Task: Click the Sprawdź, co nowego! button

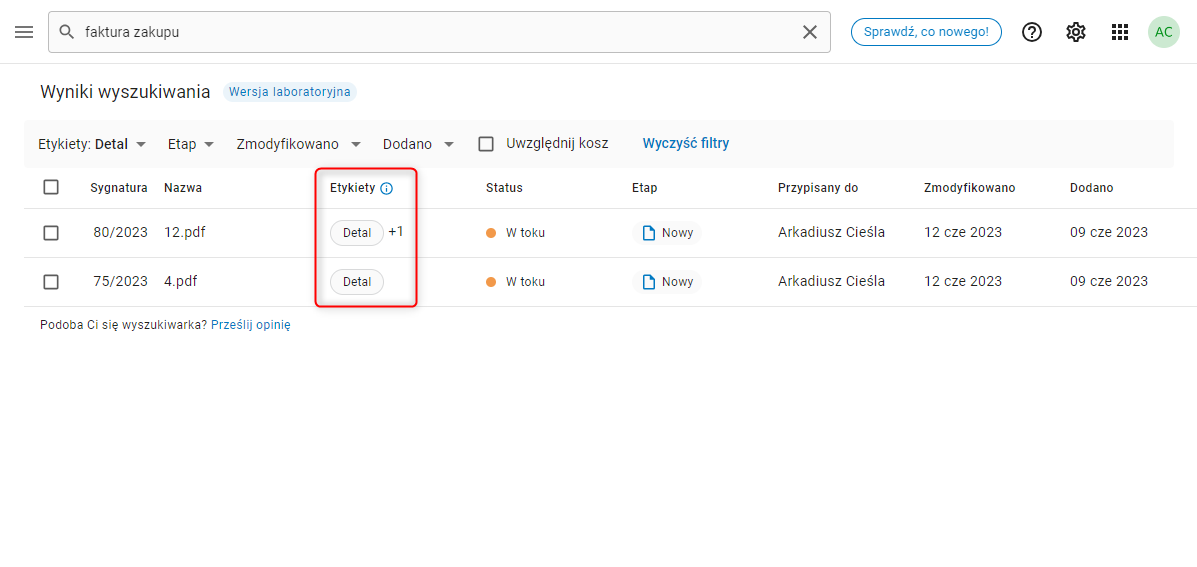Action: click(926, 32)
